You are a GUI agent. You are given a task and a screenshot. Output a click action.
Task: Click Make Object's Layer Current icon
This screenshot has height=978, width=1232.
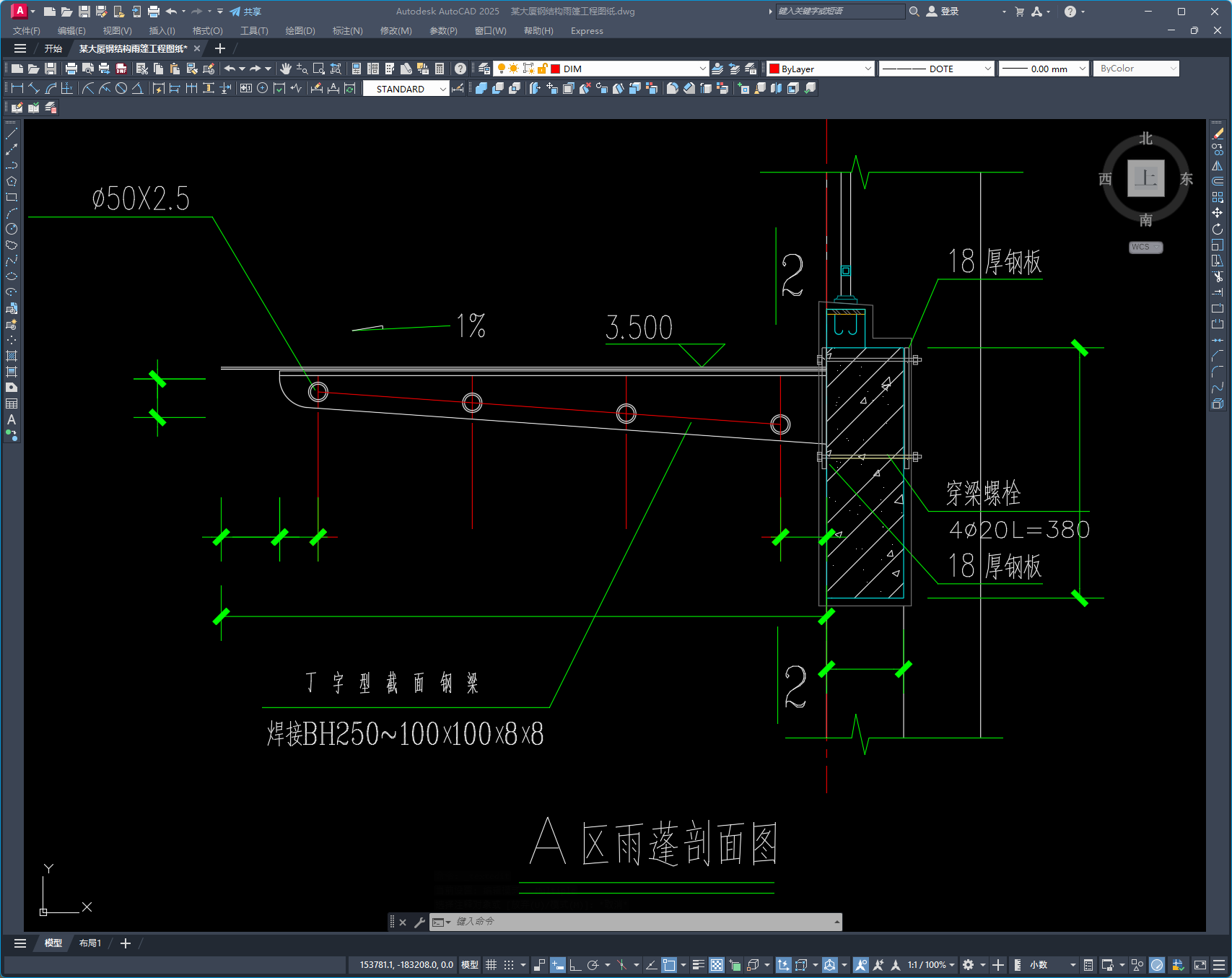pyautogui.click(x=717, y=69)
